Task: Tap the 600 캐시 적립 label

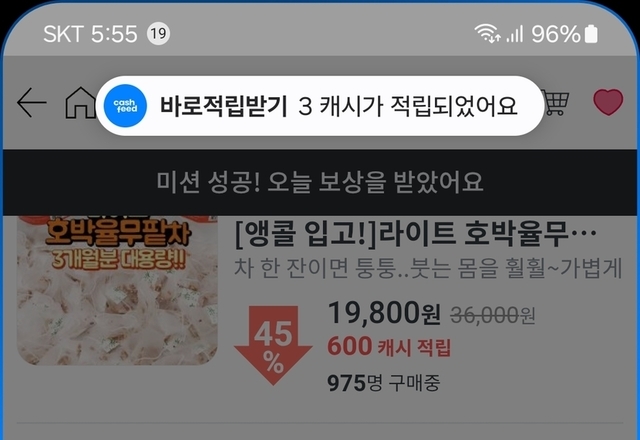Action: pyautogui.click(x=389, y=347)
